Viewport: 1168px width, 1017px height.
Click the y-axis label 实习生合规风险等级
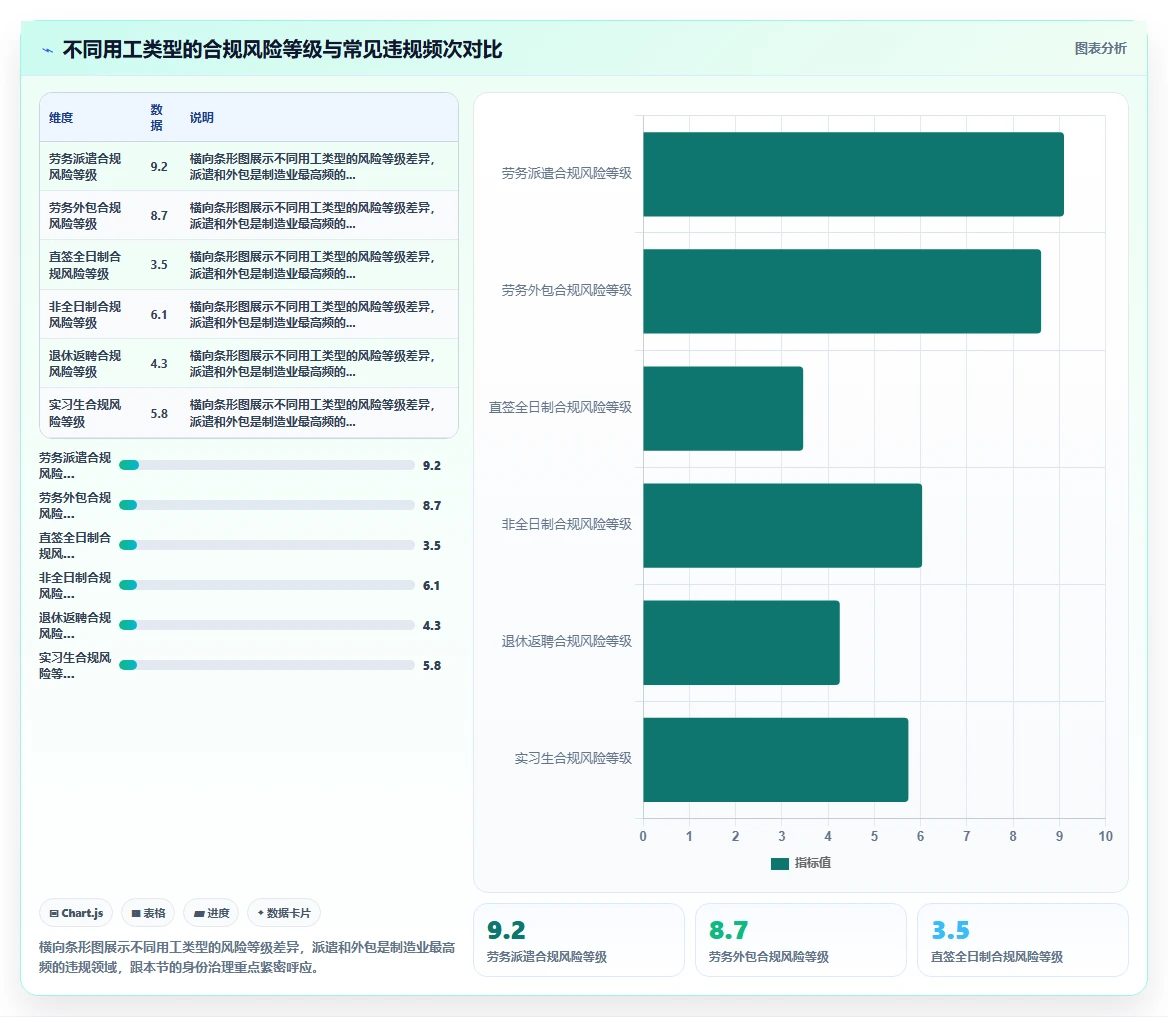[573, 758]
